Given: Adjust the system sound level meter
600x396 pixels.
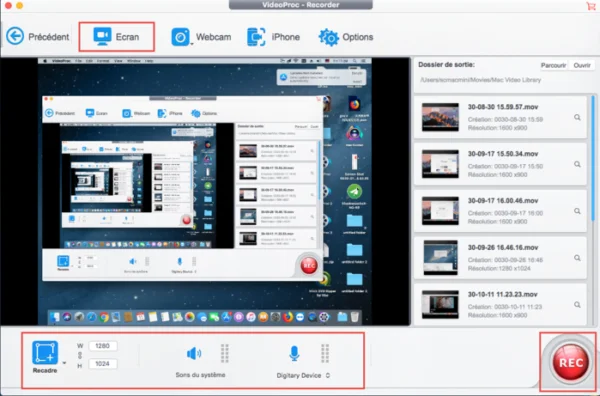Looking at the screenshot, I should tap(225, 353).
